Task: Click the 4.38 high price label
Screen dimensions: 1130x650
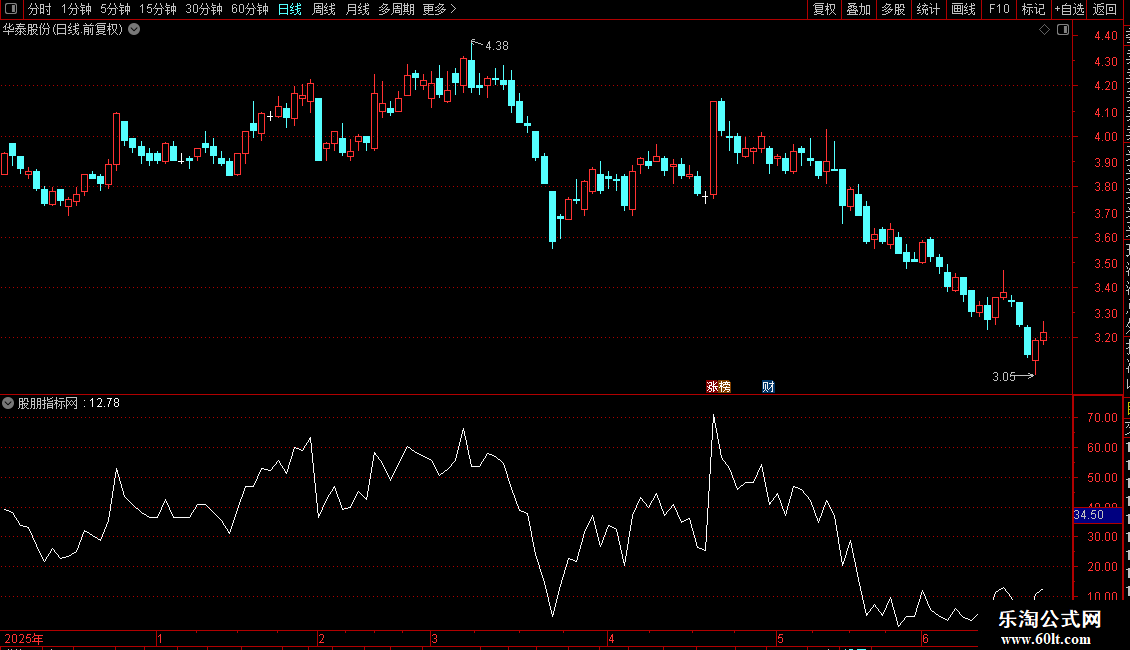Action: click(x=497, y=45)
